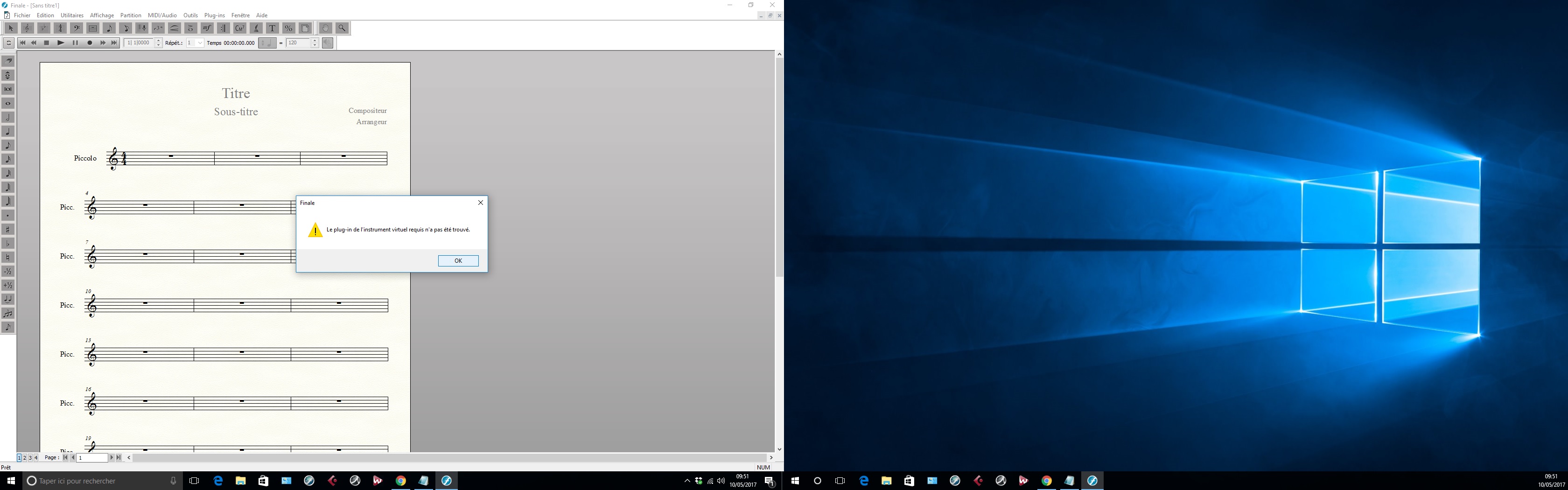Increase the tempo value with up arrow
The width and height of the screenshot is (1568, 490).
315,41
